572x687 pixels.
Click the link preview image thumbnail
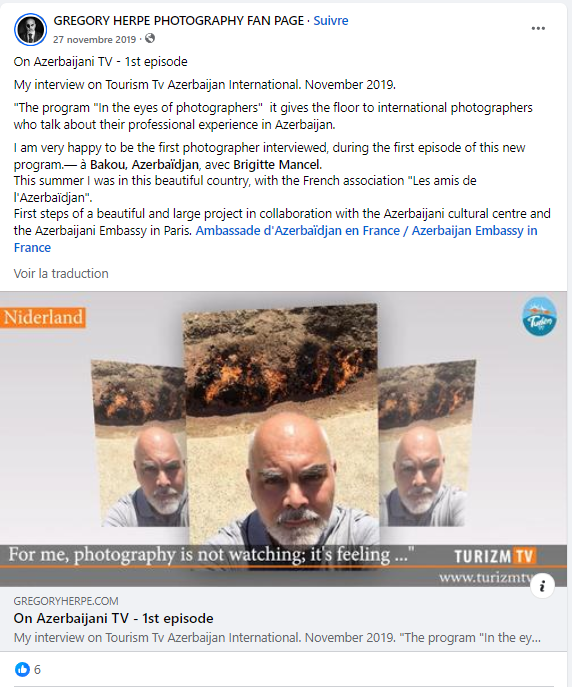pyautogui.click(x=283, y=439)
